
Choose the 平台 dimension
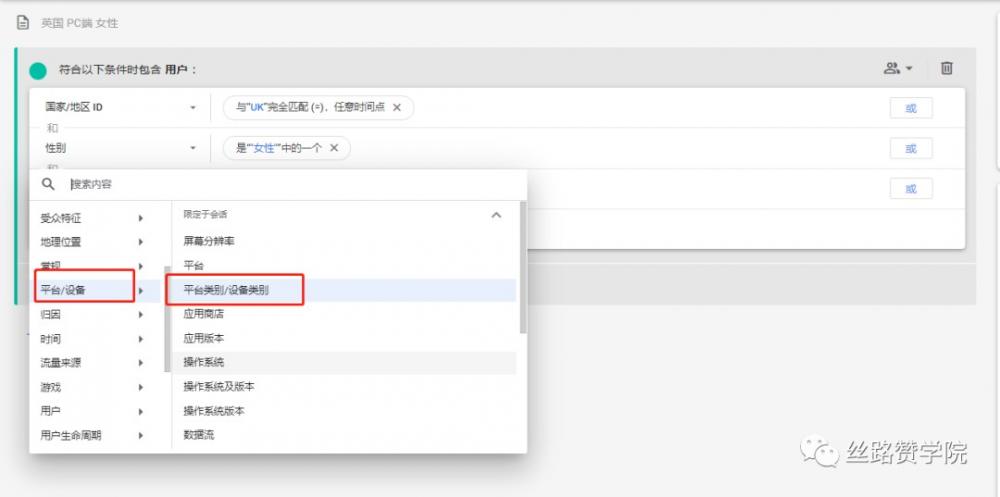pos(344,265)
